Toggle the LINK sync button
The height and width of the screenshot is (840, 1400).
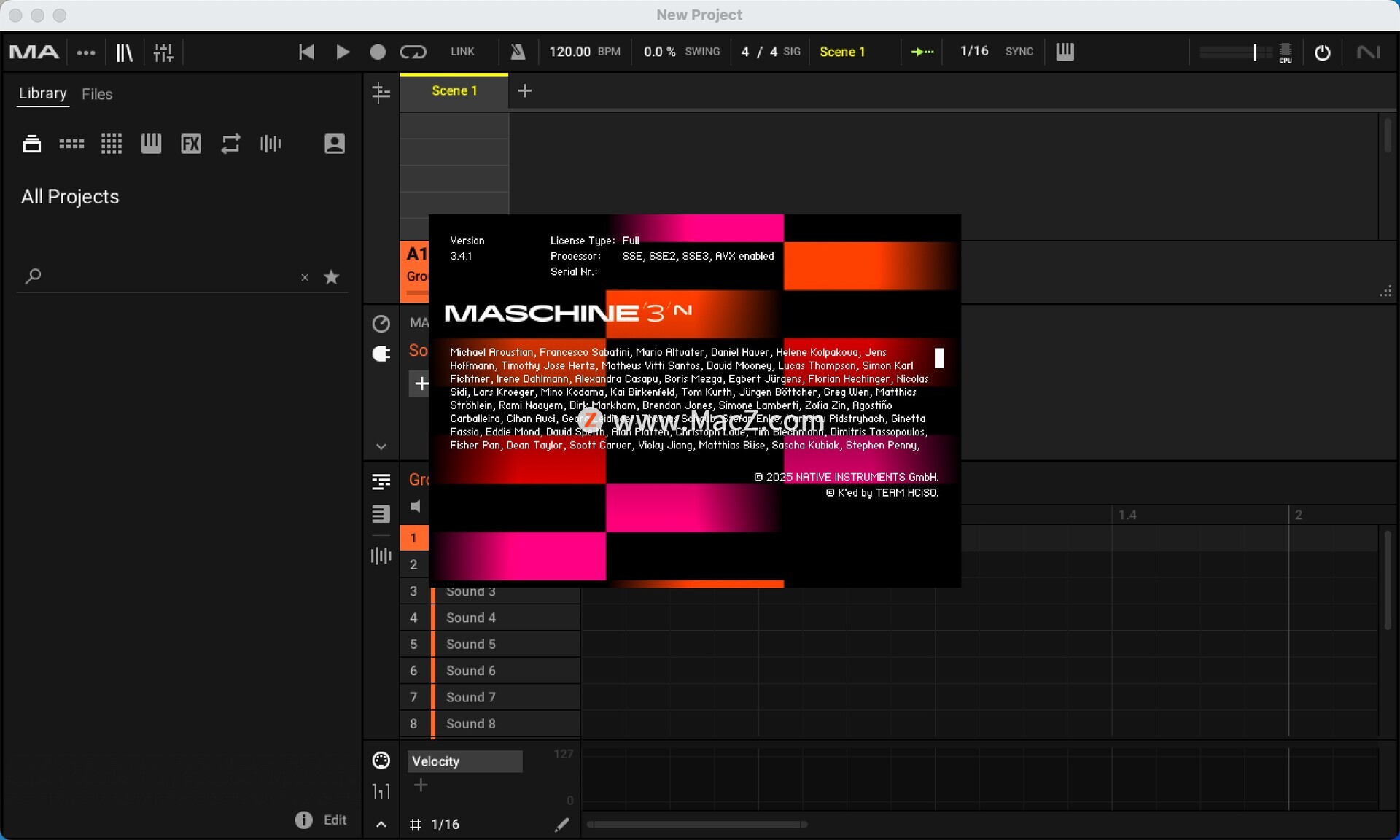[x=462, y=52]
